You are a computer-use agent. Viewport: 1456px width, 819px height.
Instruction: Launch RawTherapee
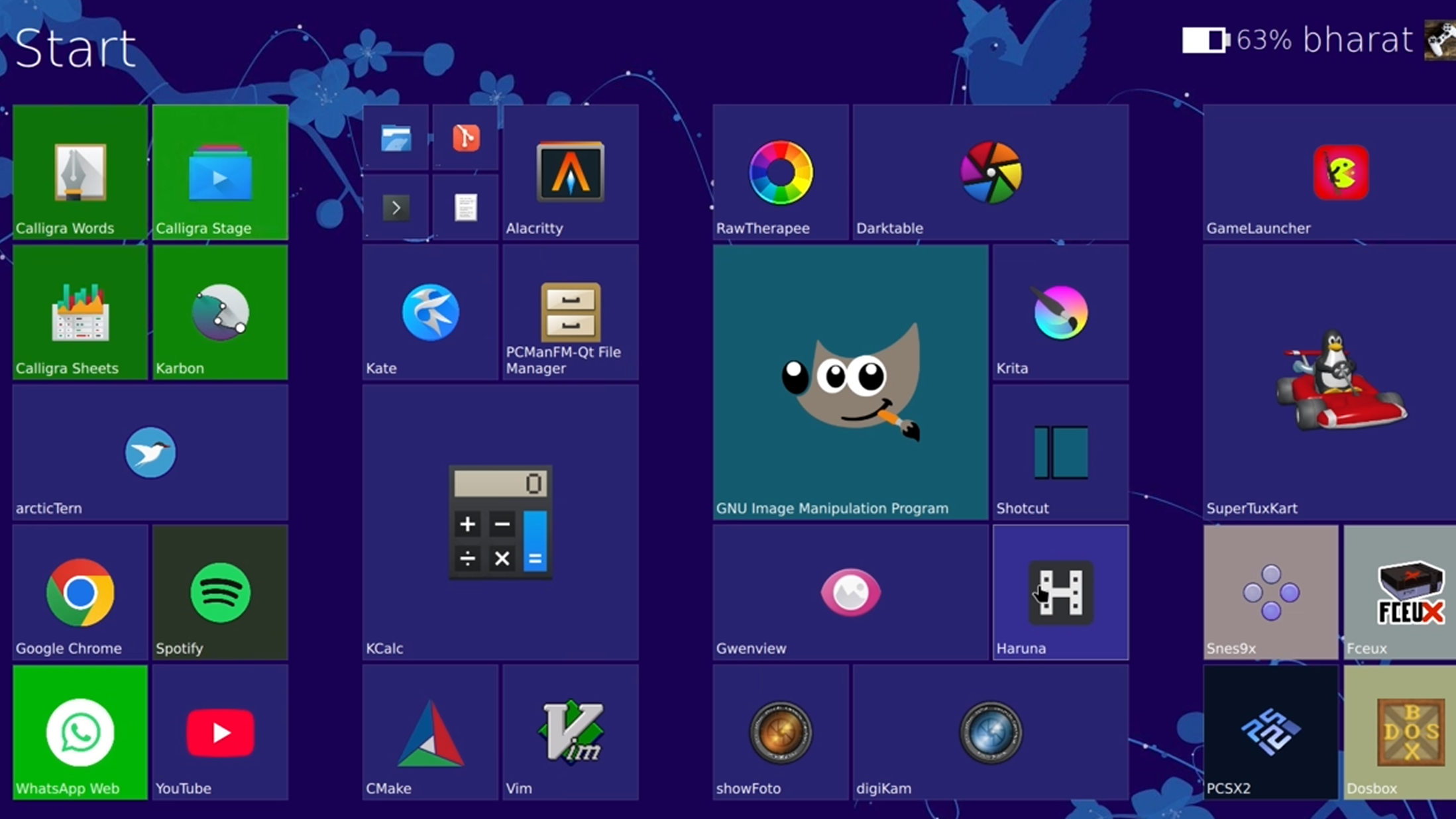[780, 172]
